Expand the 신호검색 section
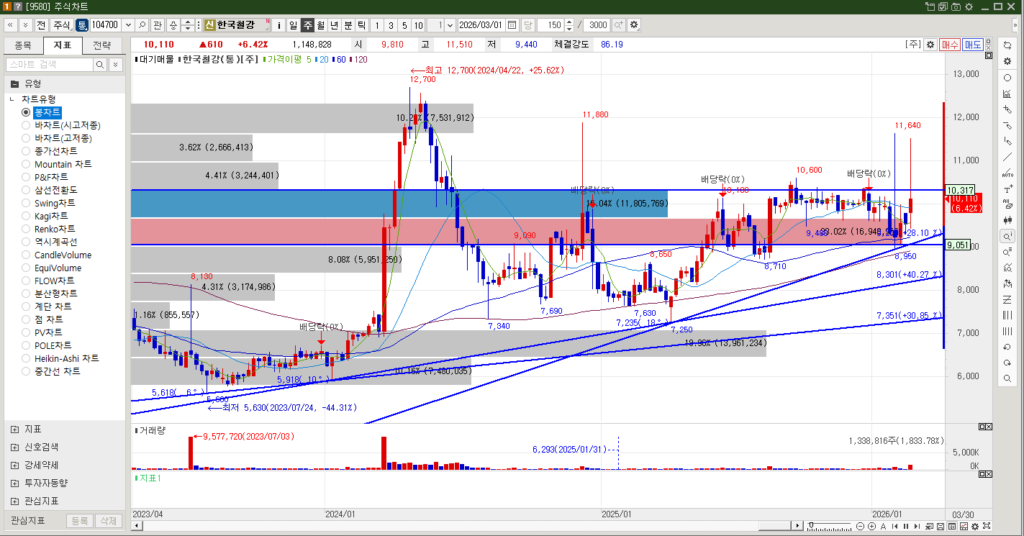This screenshot has height=536, width=1024. coord(14,447)
